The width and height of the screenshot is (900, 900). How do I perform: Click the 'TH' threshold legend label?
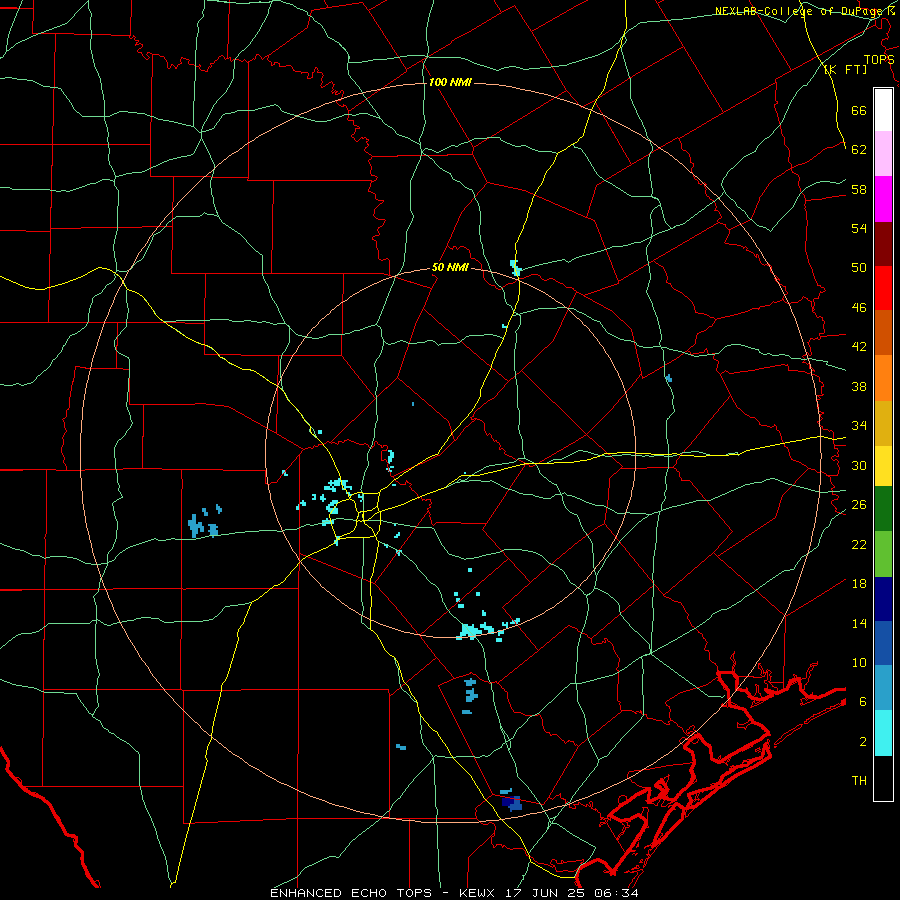click(x=859, y=781)
